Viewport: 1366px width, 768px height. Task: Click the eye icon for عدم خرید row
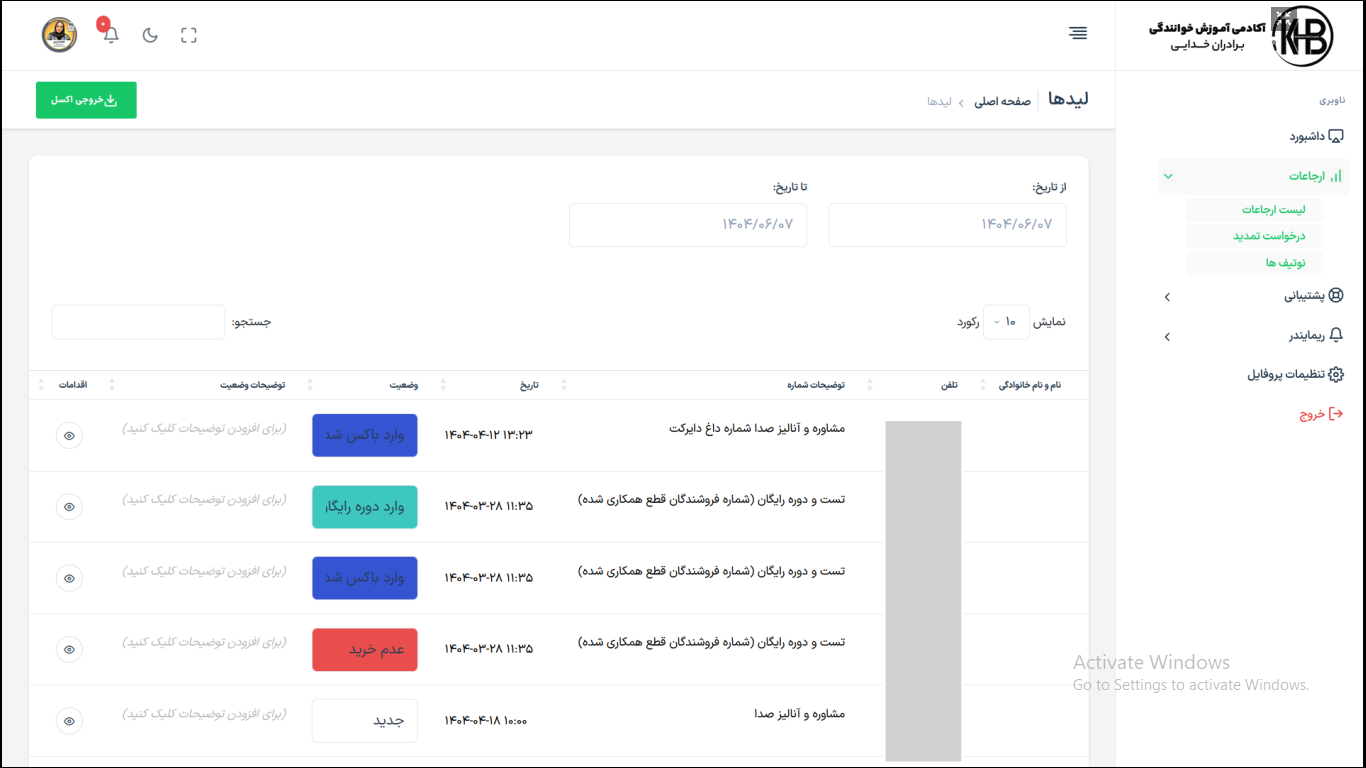tap(69, 650)
